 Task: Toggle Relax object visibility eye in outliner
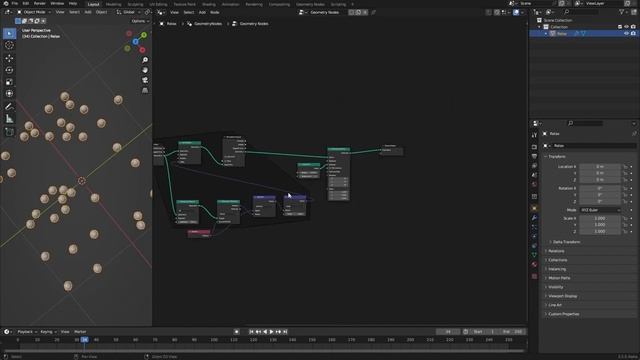coord(627,33)
